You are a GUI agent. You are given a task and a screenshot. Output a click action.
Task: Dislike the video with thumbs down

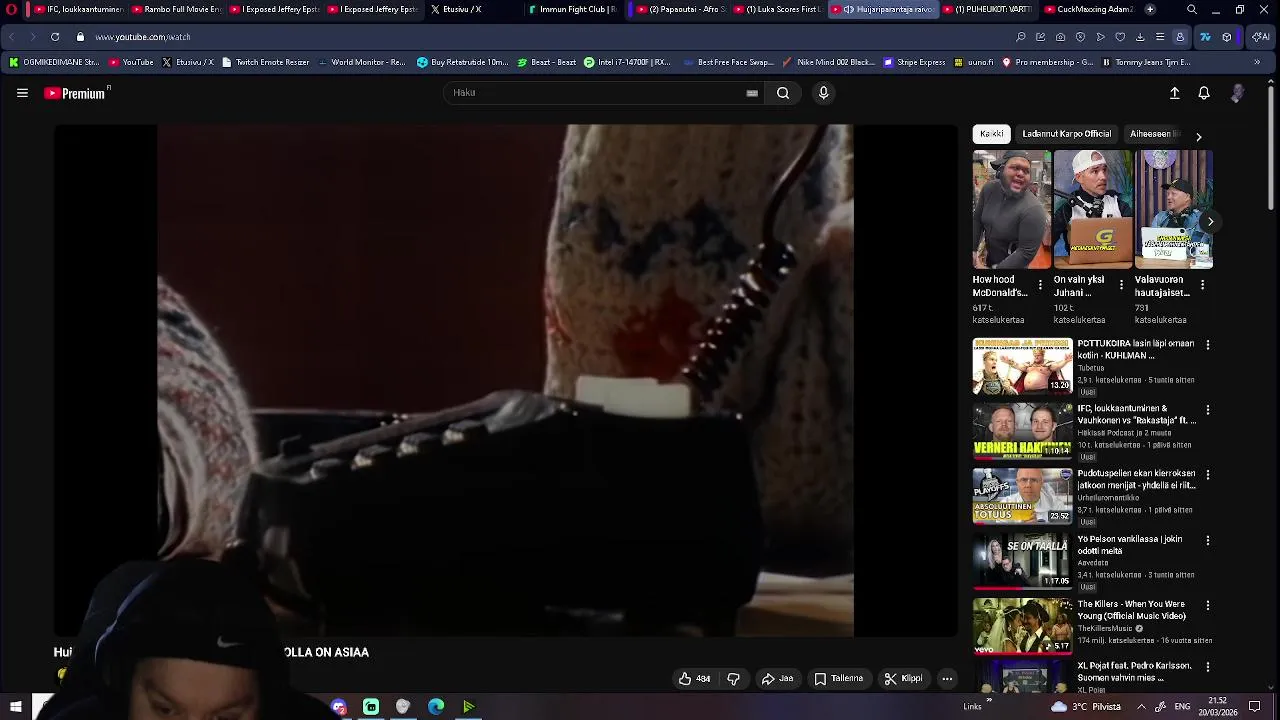(x=733, y=679)
